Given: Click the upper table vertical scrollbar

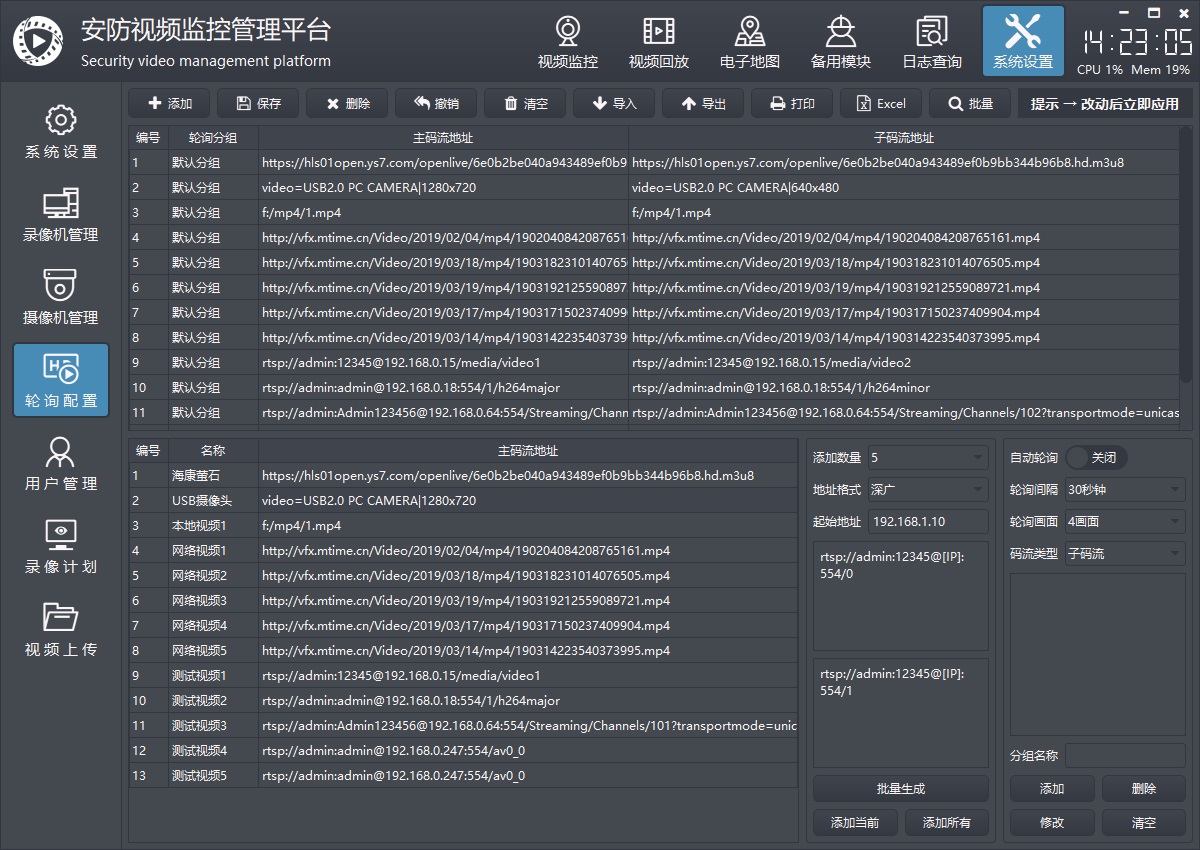Looking at the screenshot, I should pos(1186,260).
